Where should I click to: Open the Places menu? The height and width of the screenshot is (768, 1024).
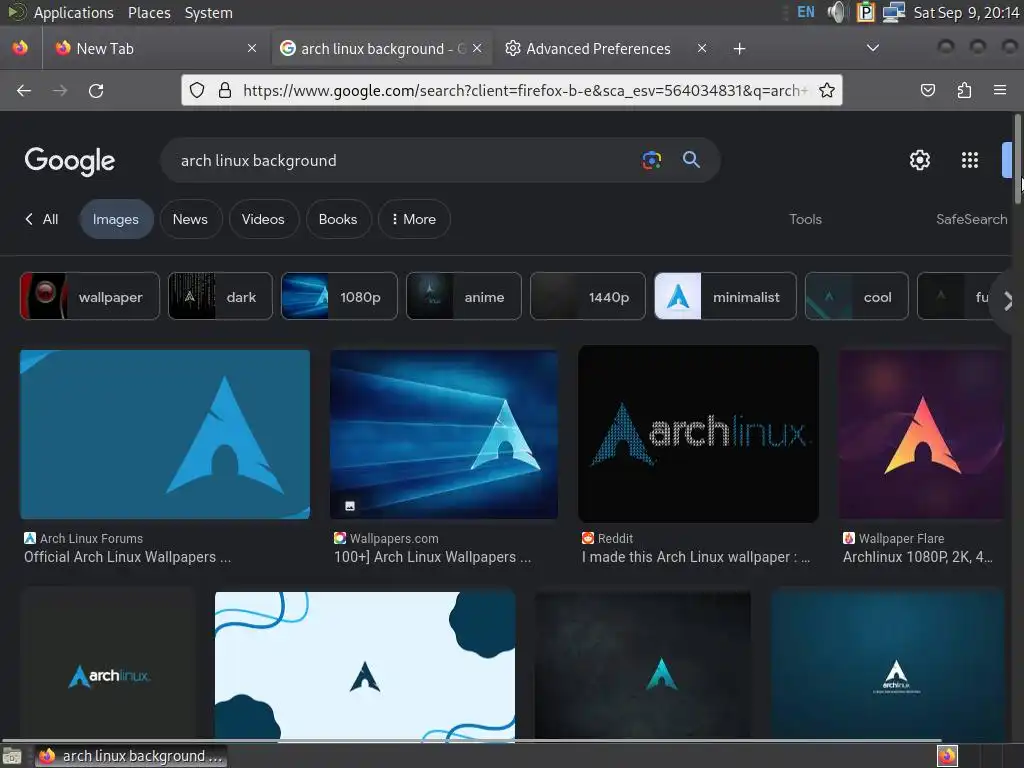(x=149, y=12)
